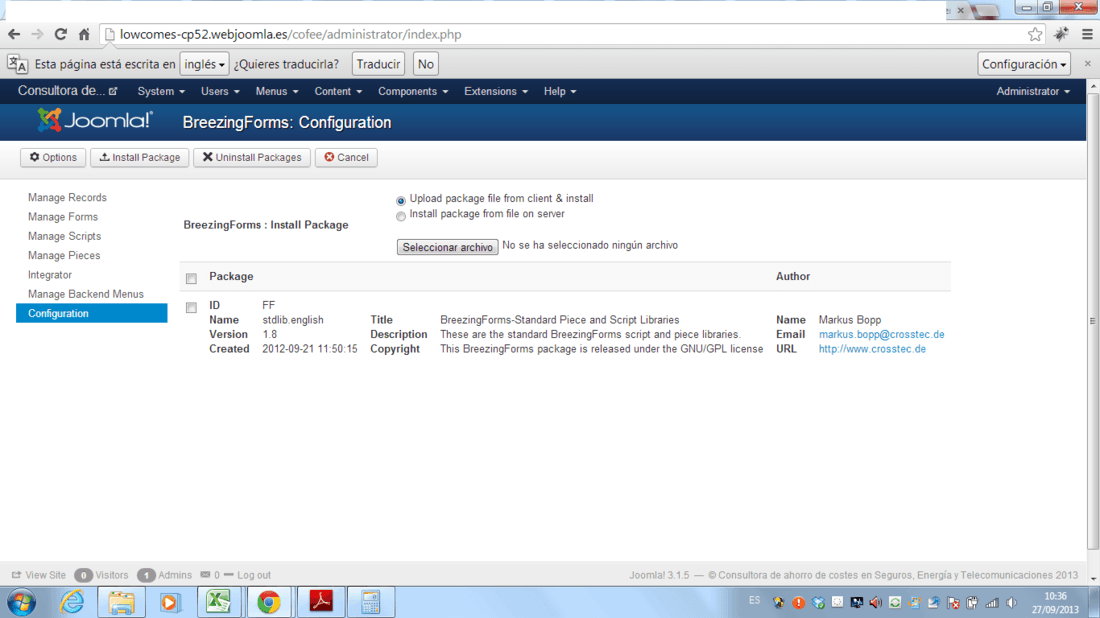
Task: Cancel the package installation
Action: (347, 157)
